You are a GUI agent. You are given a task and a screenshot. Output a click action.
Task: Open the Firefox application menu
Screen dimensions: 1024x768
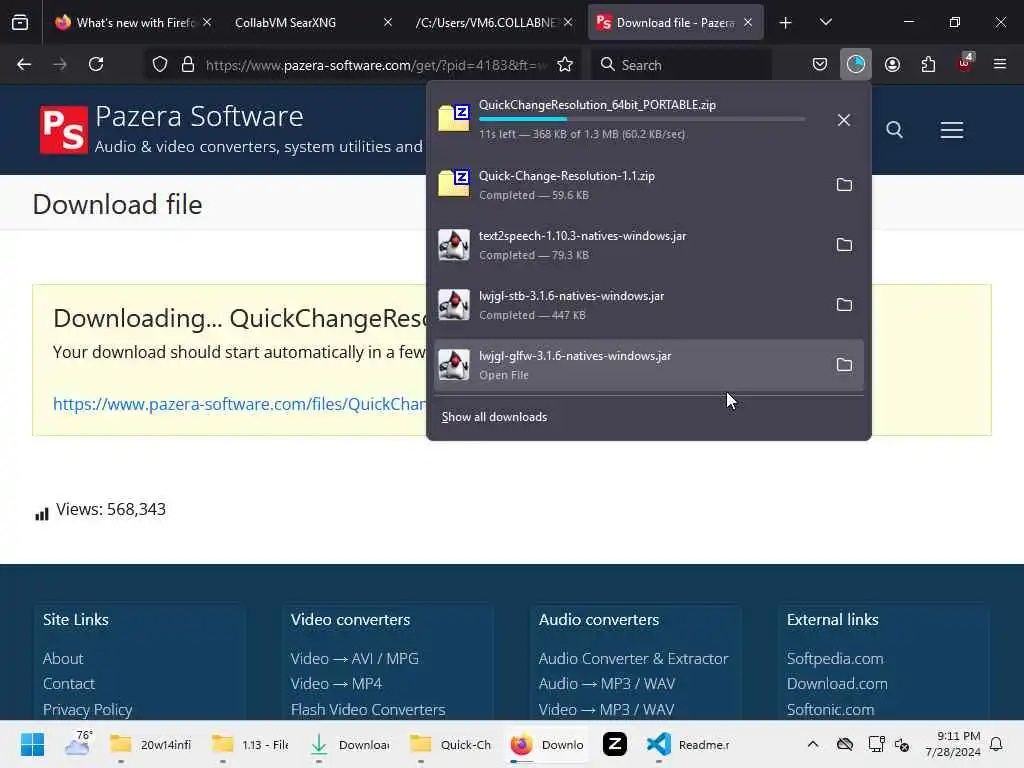click(1000, 65)
